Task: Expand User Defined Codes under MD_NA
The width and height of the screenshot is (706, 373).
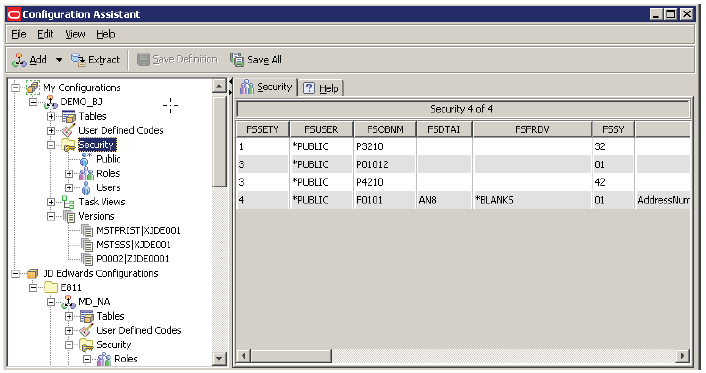Action: [x=69, y=331]
